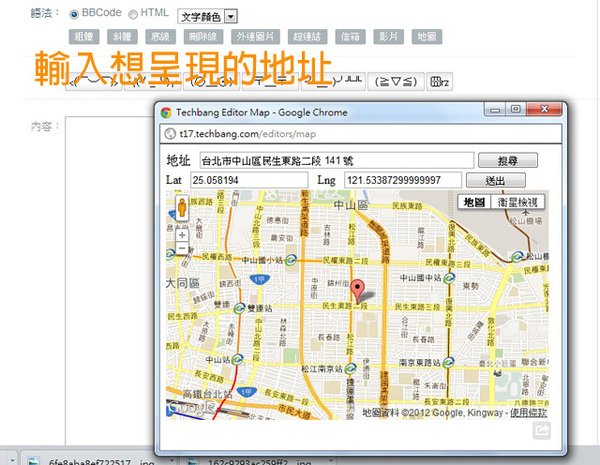Click the Lat latitude input field
Image resolution: width=600 pixels, height=465 pixels.
click(248, 180)
